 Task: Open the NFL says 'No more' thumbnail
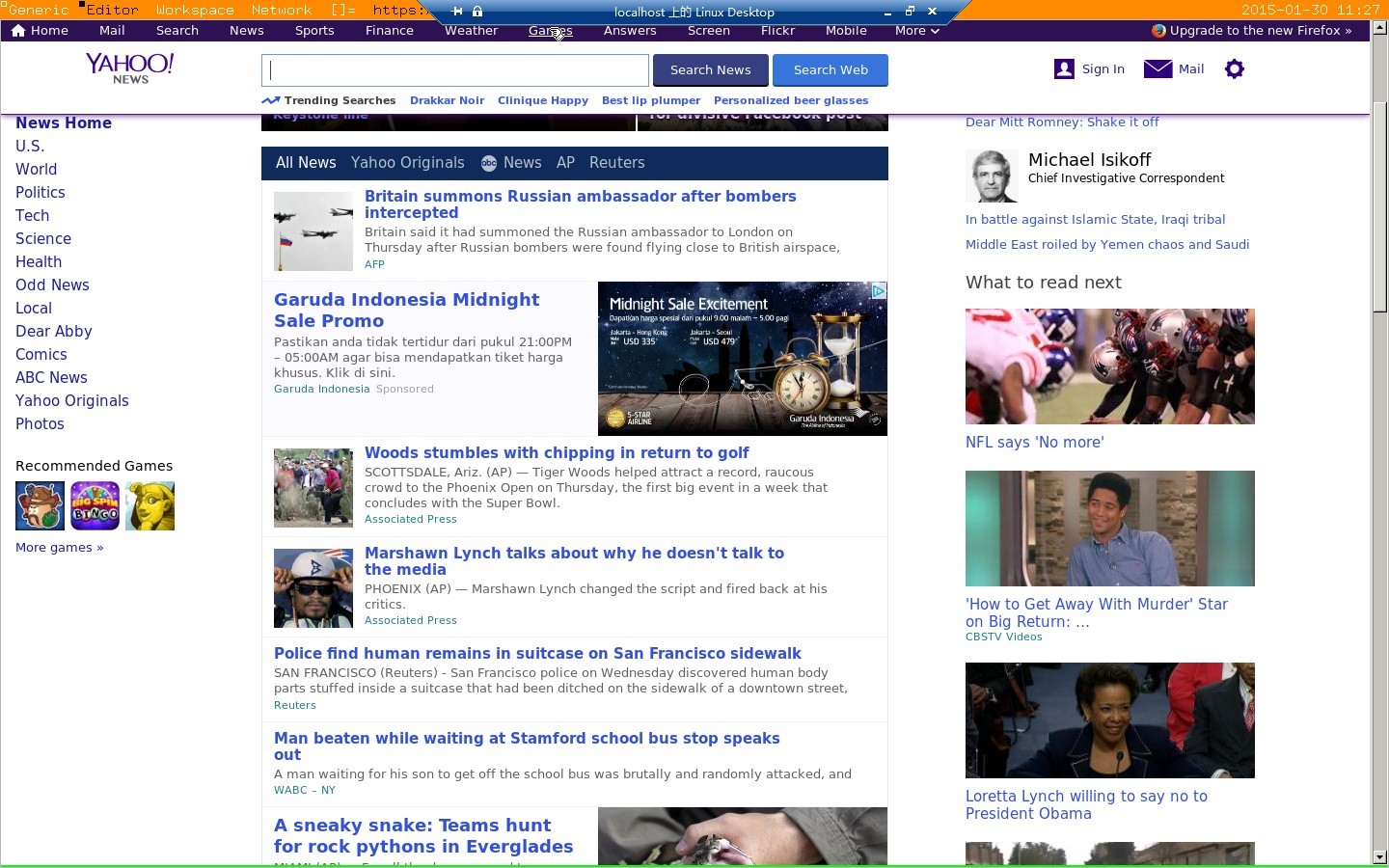pyautogui.click(x=1110, y=366)
